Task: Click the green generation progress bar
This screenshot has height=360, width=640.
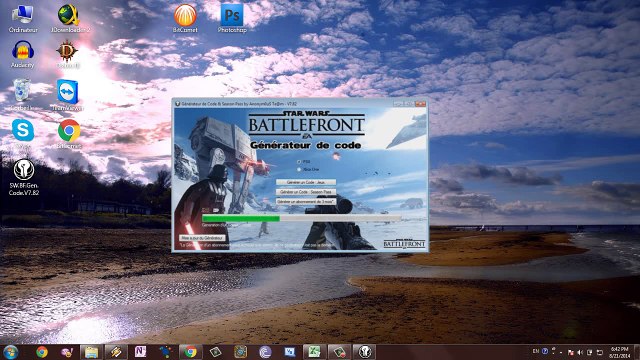Action: tap(301, 218)
